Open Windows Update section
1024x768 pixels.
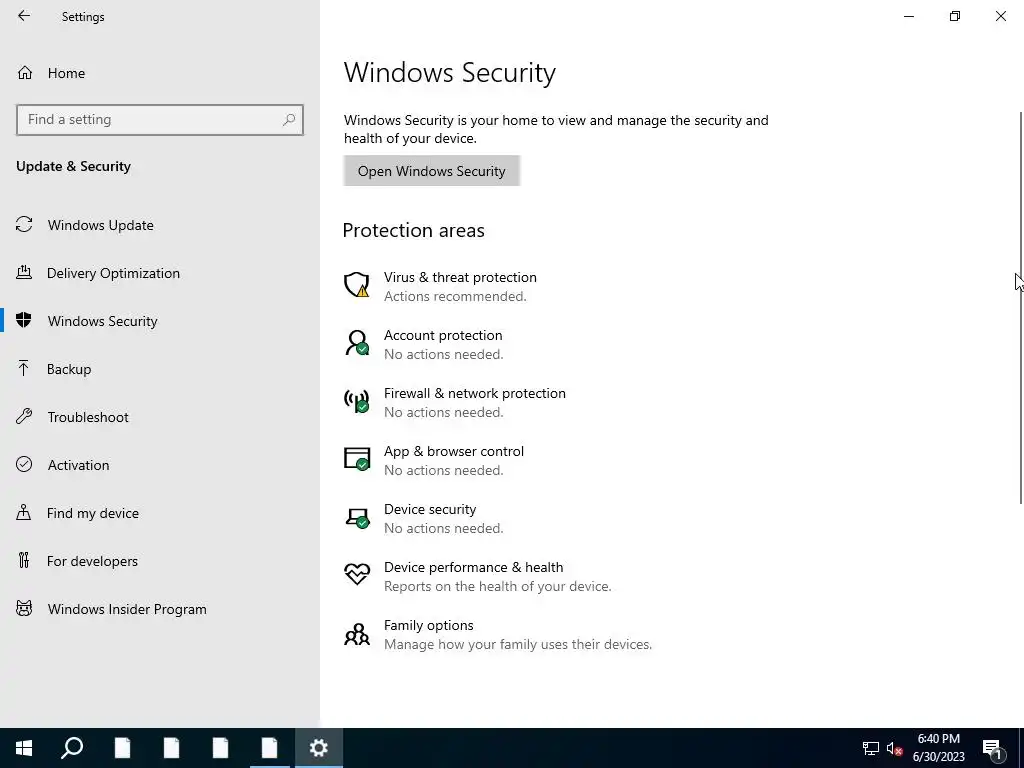click(101, 225)
